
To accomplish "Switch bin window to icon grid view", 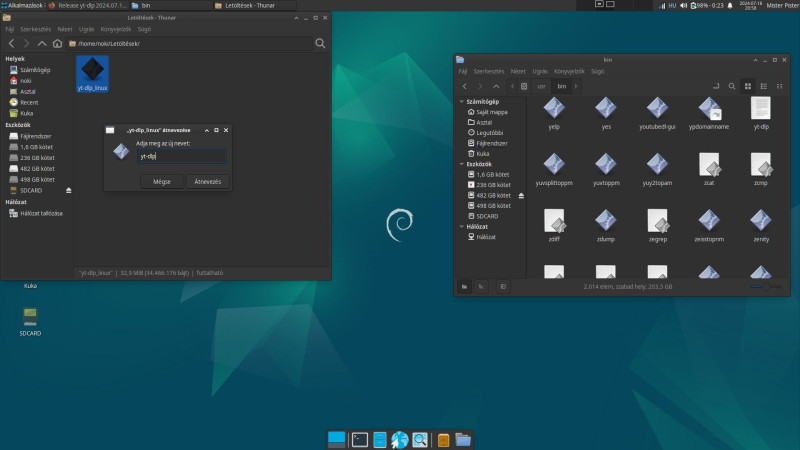I will [750, 86].
